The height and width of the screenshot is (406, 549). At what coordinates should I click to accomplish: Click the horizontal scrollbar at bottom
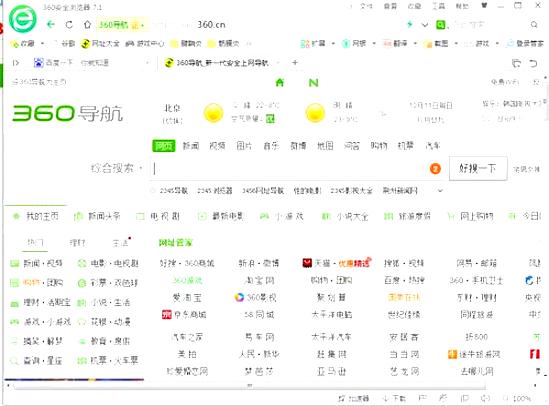click(249, 386)
